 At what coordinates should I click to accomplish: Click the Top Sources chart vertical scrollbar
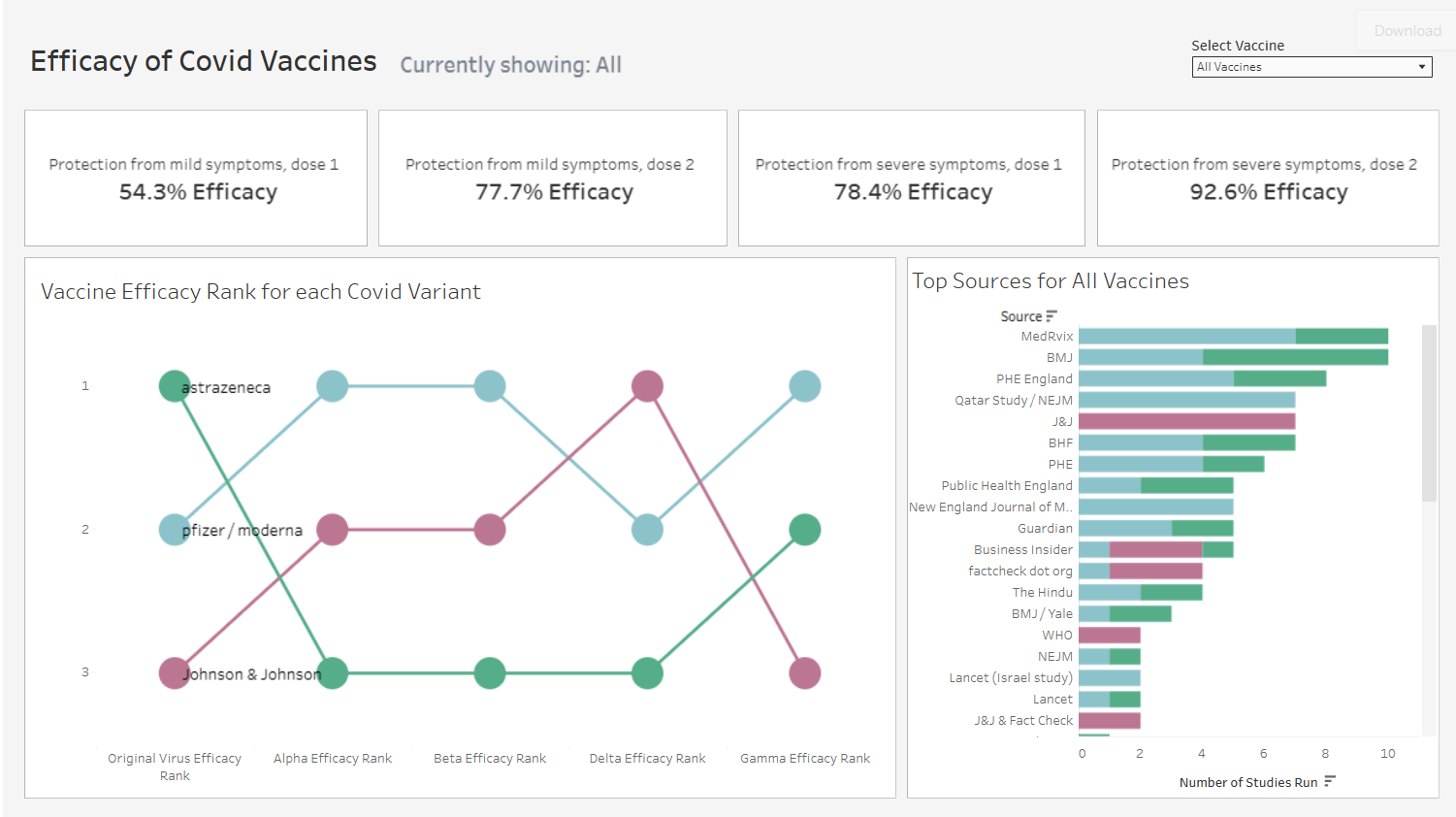tap(1429, 414)
